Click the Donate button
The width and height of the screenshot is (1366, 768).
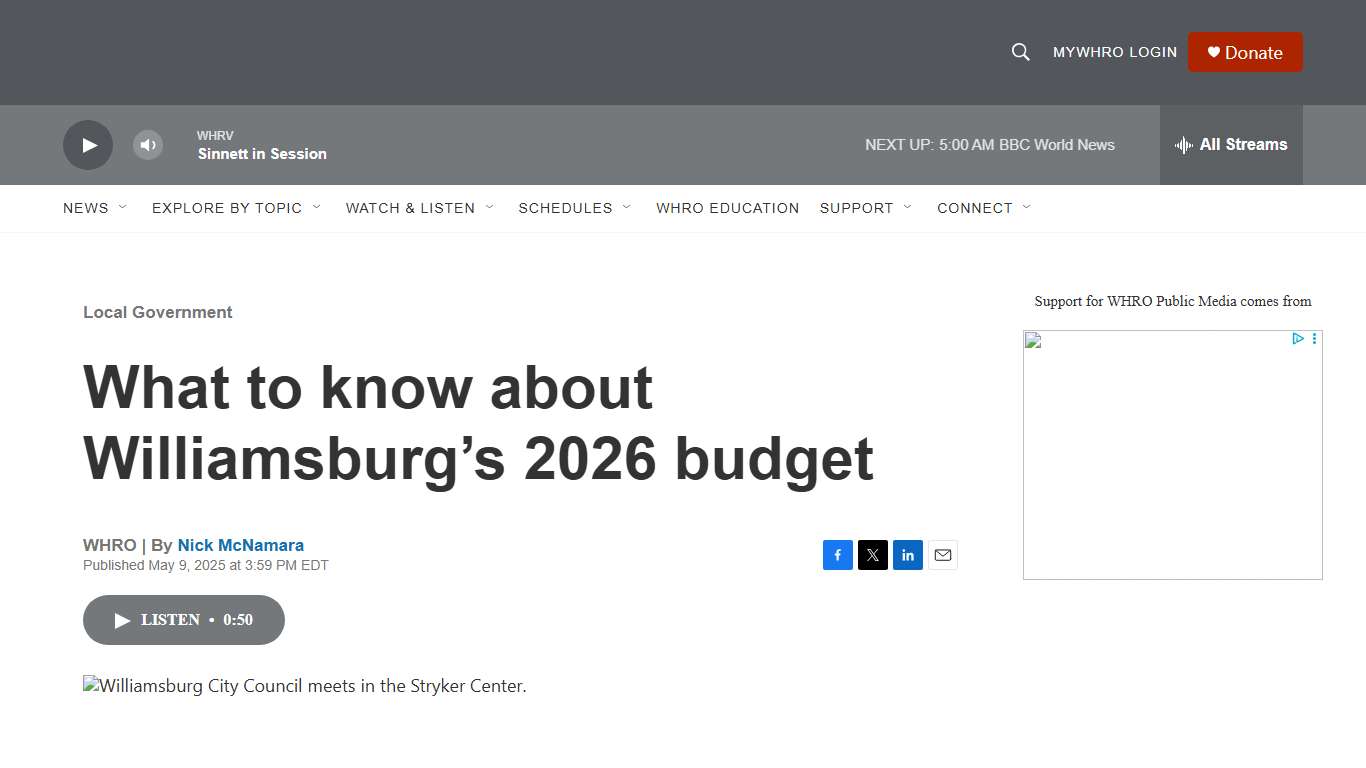pyautogui.click(x=1245, y=52)
